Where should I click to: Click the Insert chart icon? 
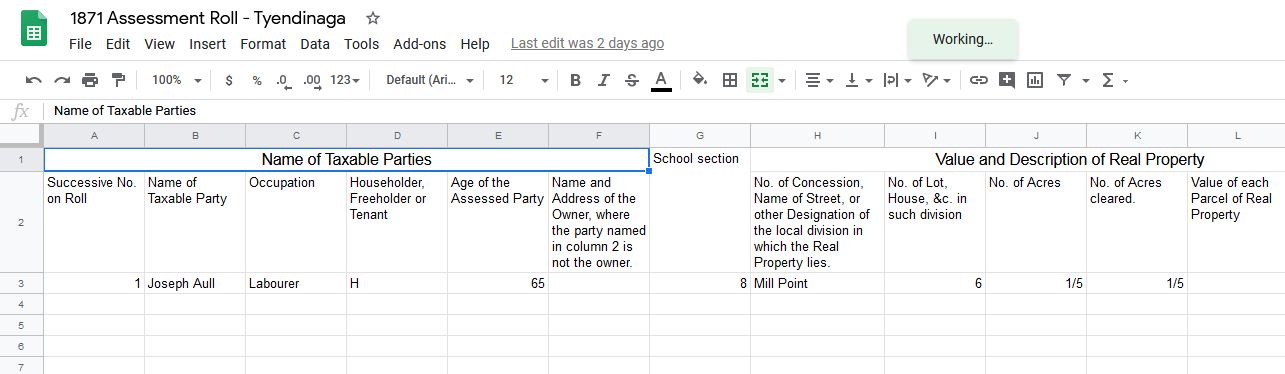1035,80
